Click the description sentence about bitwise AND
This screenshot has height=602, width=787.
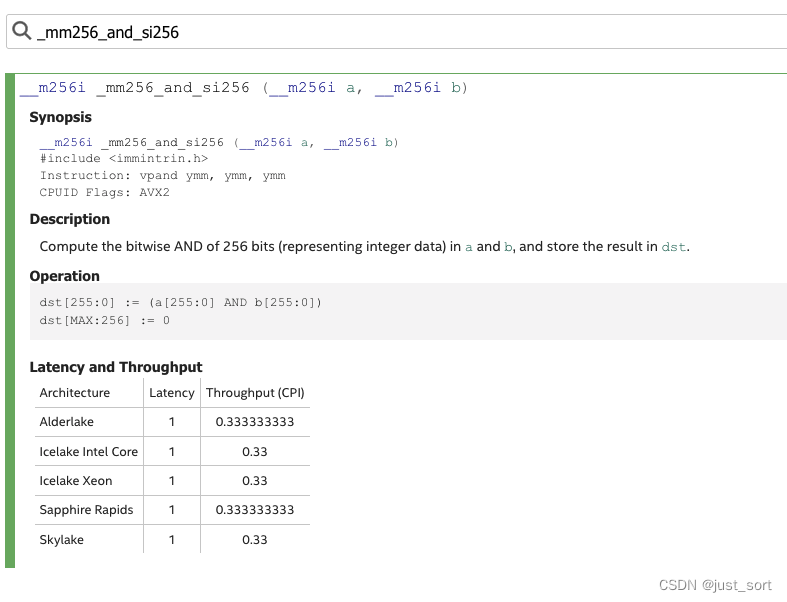pos(364,247)
